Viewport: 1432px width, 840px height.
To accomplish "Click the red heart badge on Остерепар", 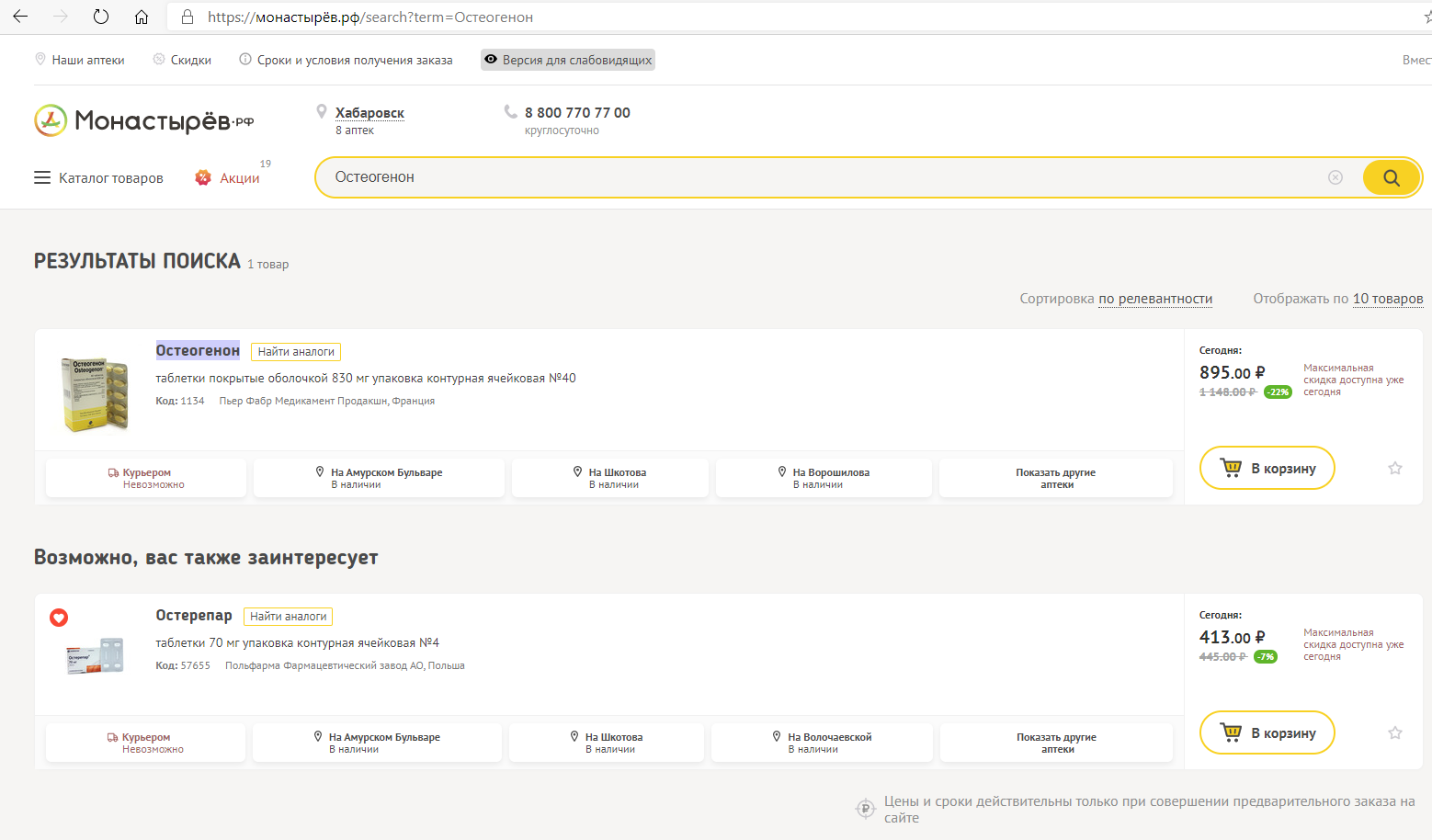I will 59,618.
